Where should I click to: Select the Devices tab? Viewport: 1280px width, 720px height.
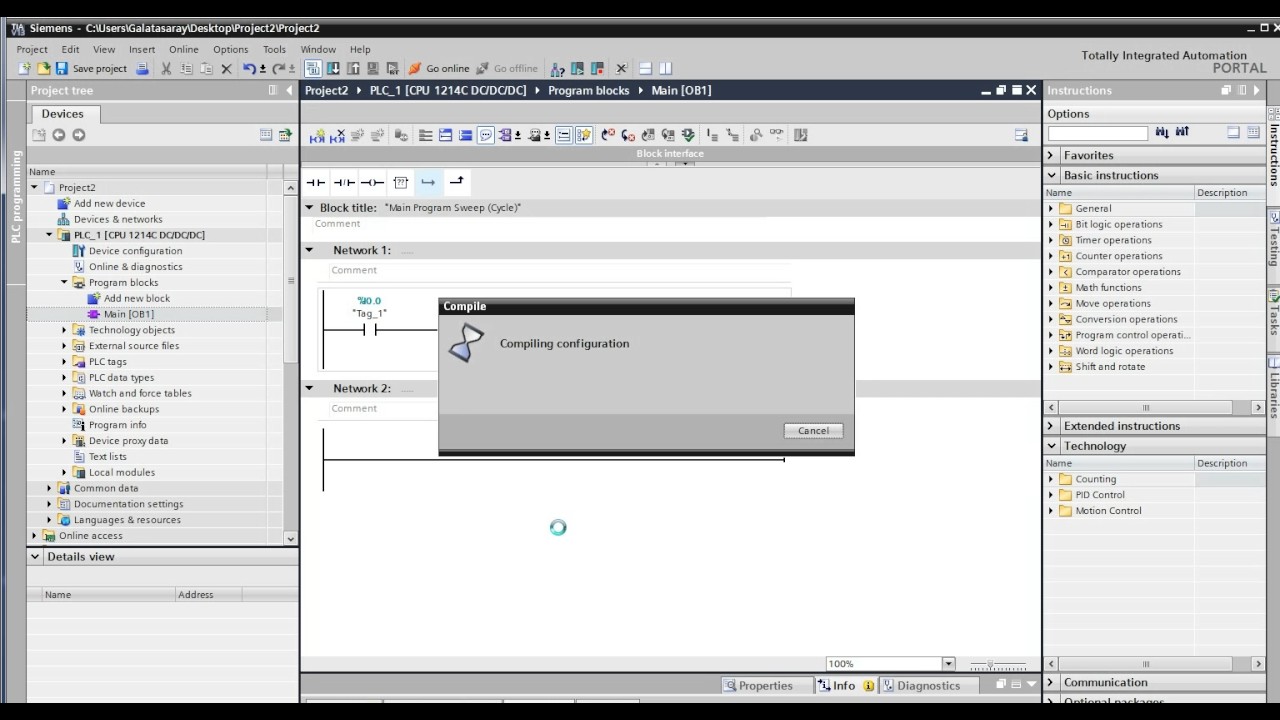click(x=62, y=114)
